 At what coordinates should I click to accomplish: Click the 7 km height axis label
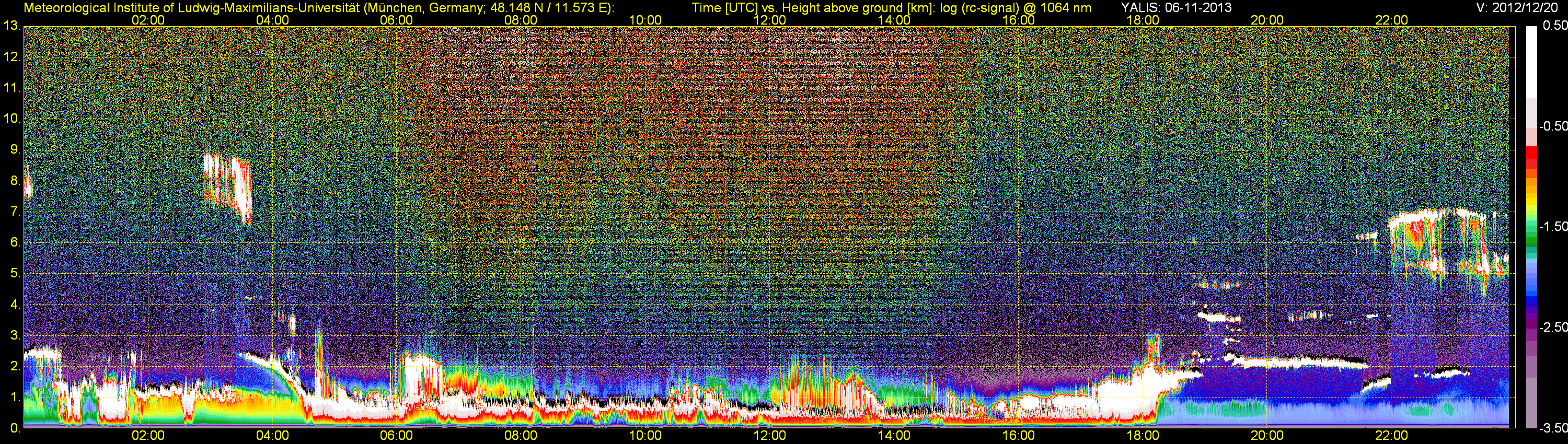tap(15, 212)
